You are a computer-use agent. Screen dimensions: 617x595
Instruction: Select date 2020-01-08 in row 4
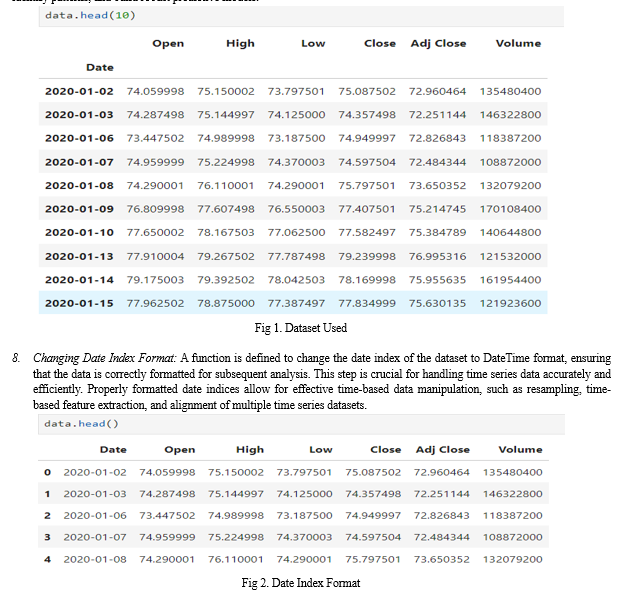(95, 559)
